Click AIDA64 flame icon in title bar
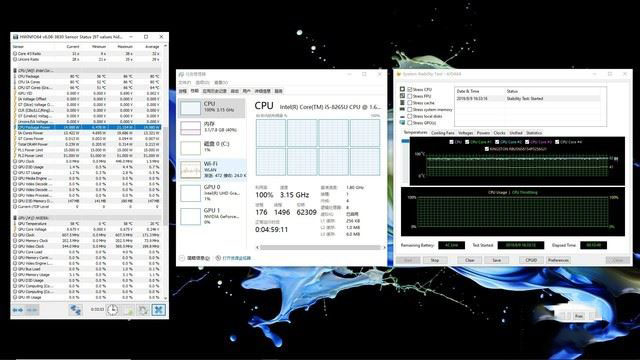640x360 pixels. 399,74
